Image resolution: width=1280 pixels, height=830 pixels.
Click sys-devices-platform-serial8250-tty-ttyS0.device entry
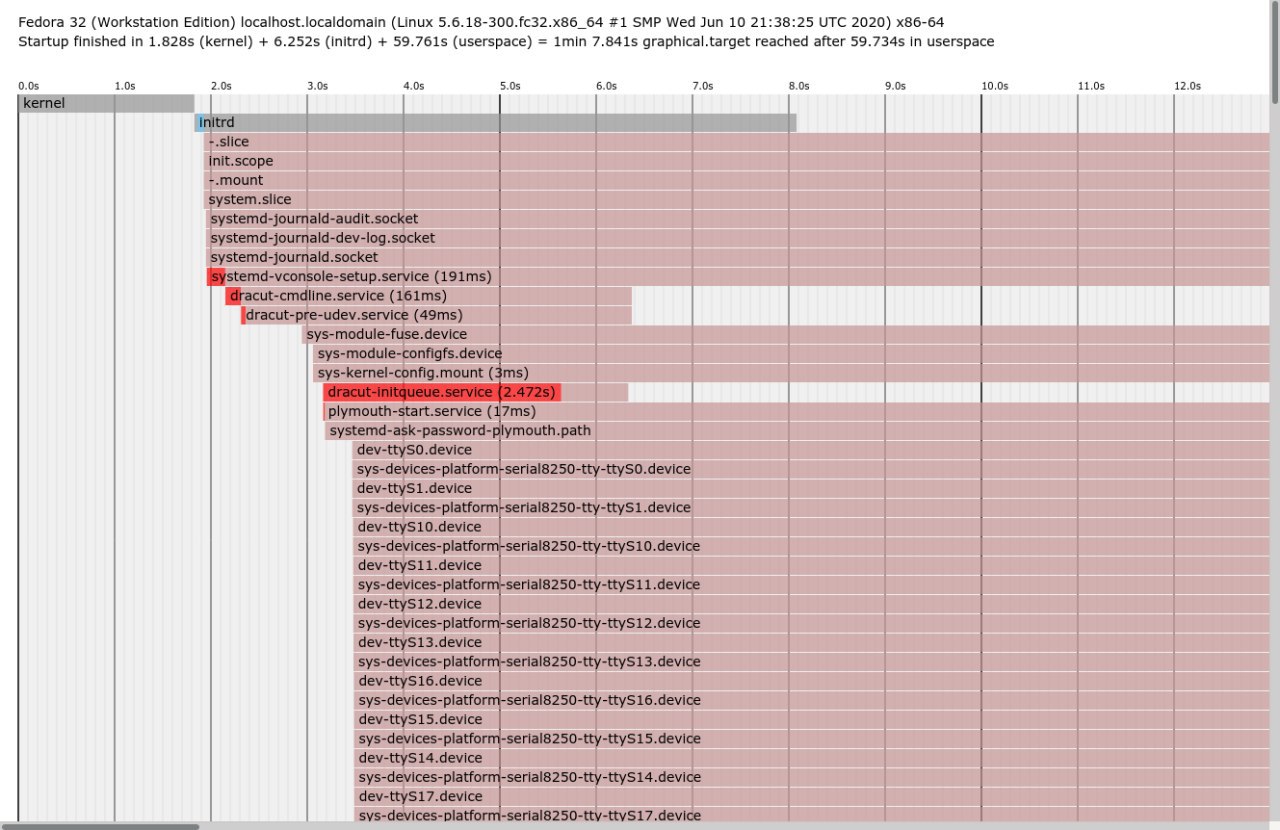pyautogui.click(x=811, y=469)
